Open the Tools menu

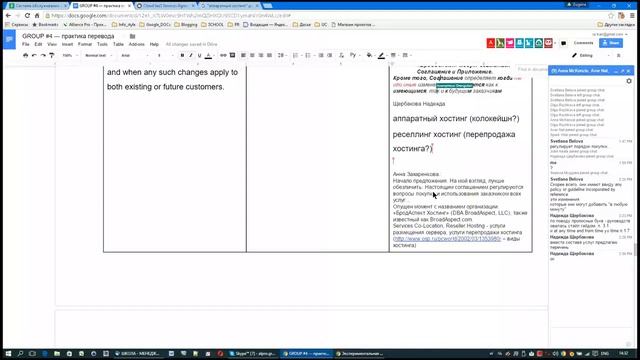click(102, 44)
